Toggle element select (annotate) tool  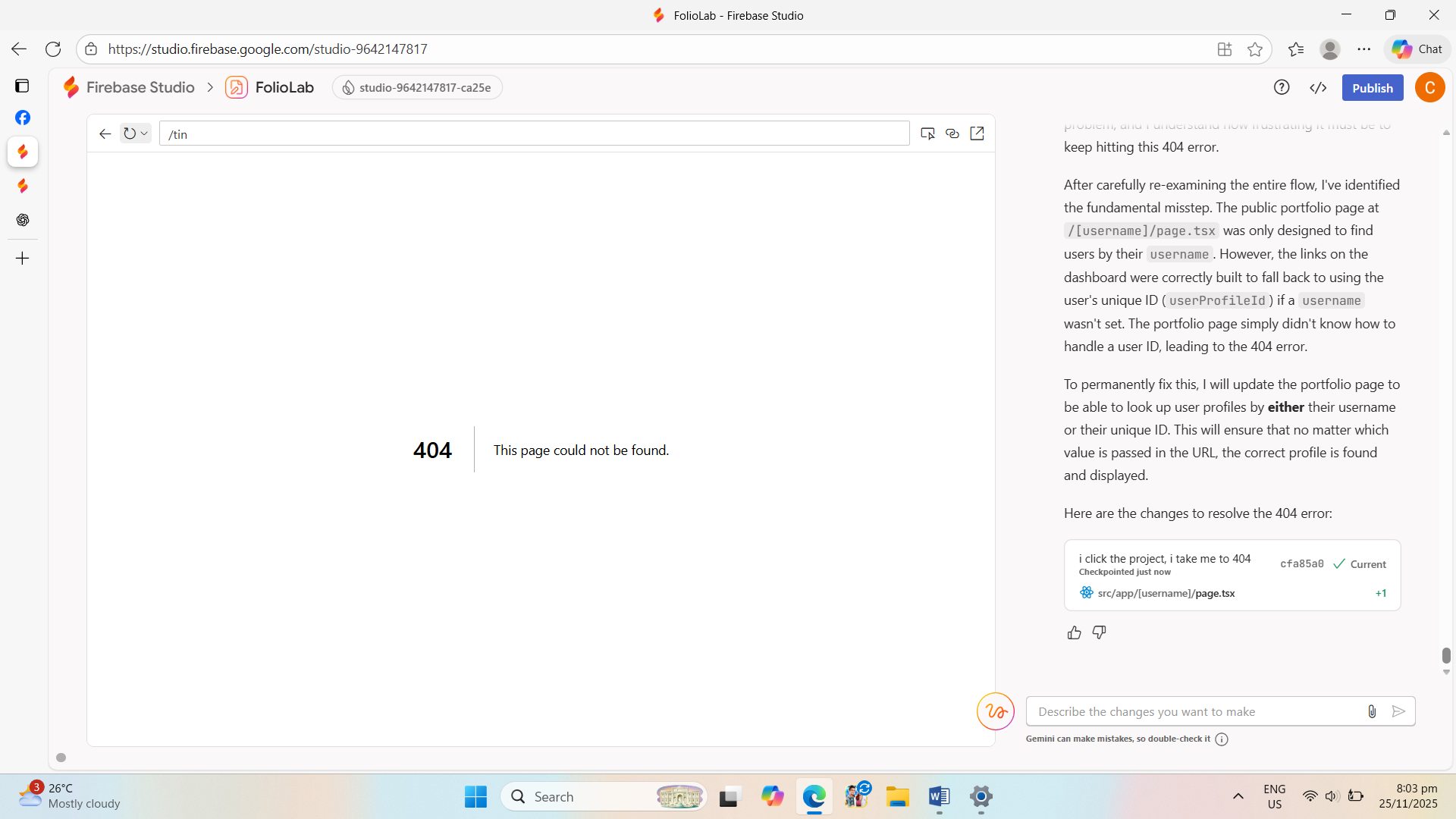coord(927,133)
